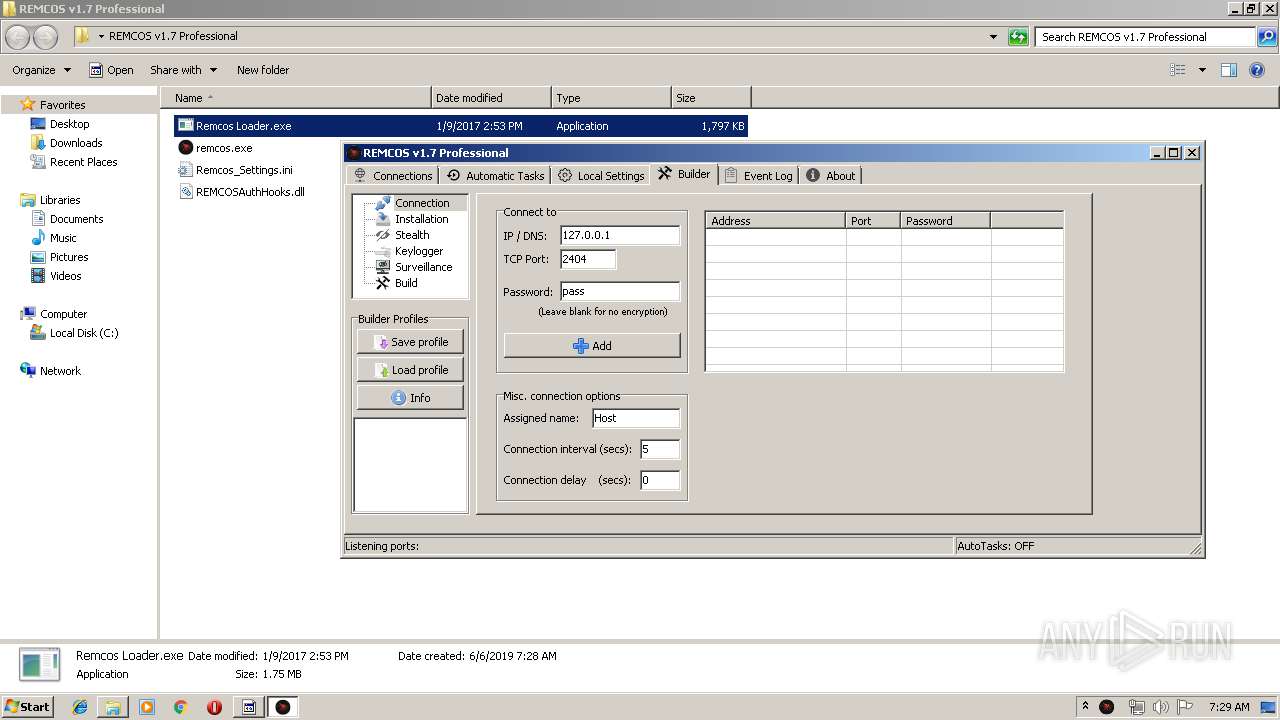Select the Builder tab
1280x720 pixels.
point(684,174)
